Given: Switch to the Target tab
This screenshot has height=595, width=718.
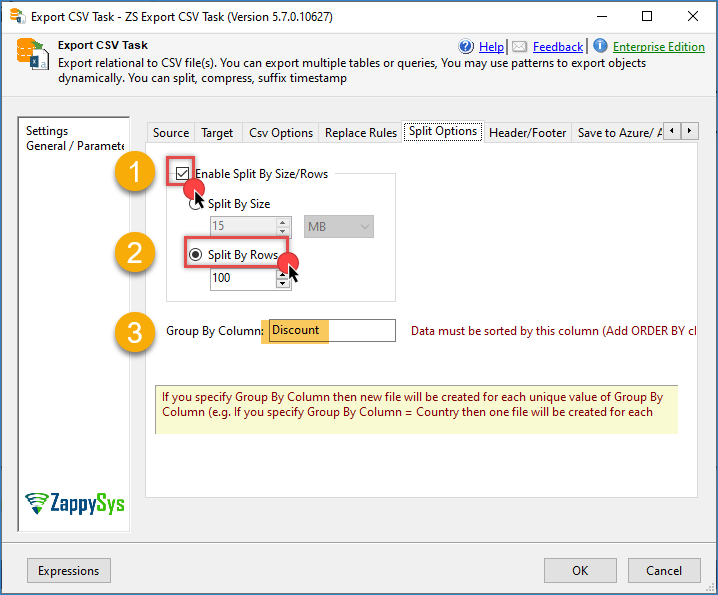Looking at the screenshot, I should pyautogui.click(x=217, y=133).
